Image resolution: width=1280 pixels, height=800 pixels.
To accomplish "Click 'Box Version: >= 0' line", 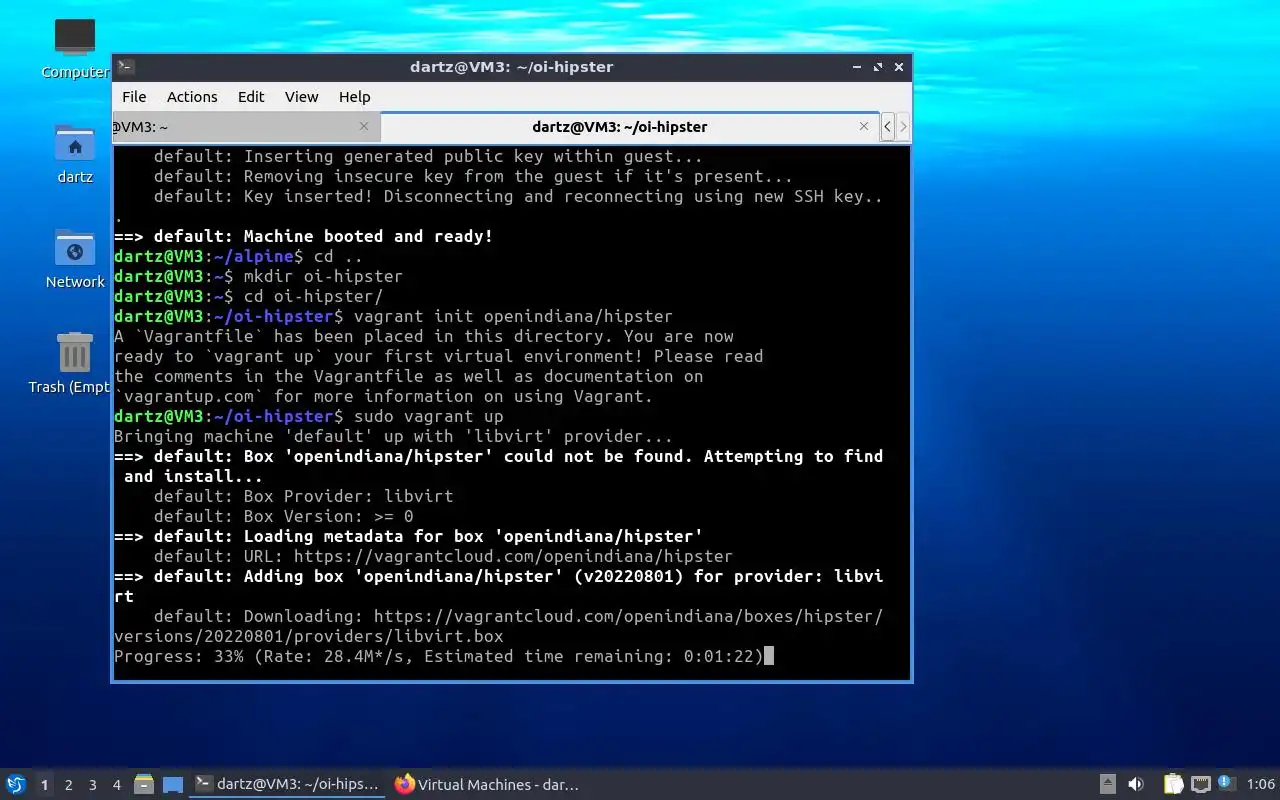I will point(283,516).
